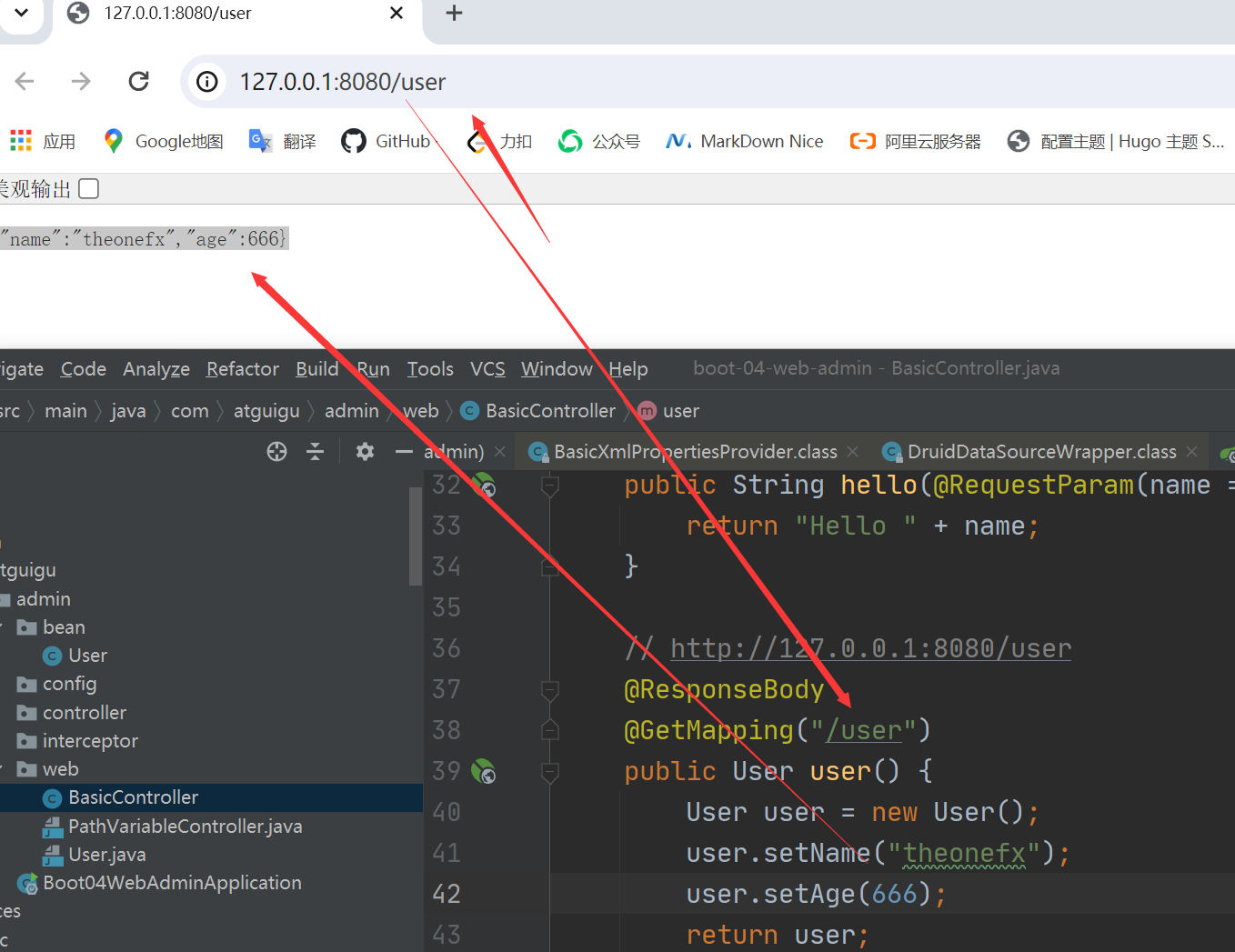Open the 翻译 bookmark

point(282,141)
